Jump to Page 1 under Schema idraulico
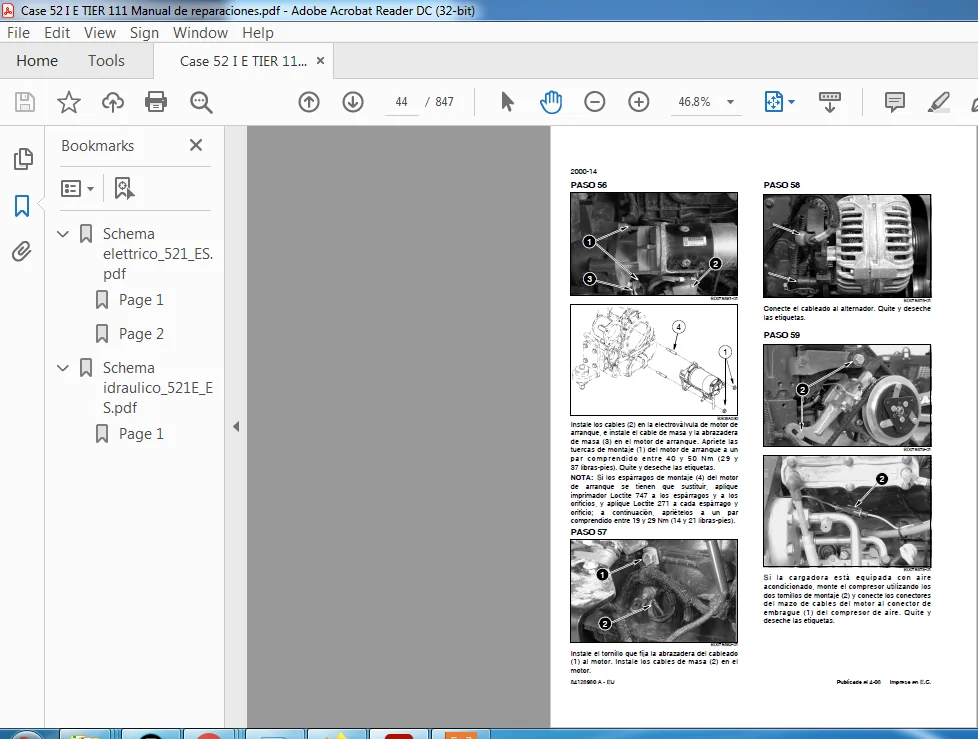Image resolution: width=978 pixels, height=739 pixels. 142,434
